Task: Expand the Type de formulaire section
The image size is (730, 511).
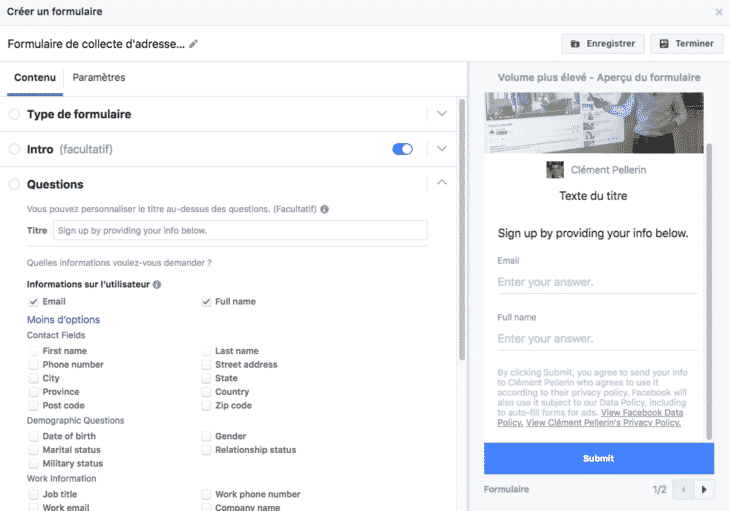Action: pos(442,114)
